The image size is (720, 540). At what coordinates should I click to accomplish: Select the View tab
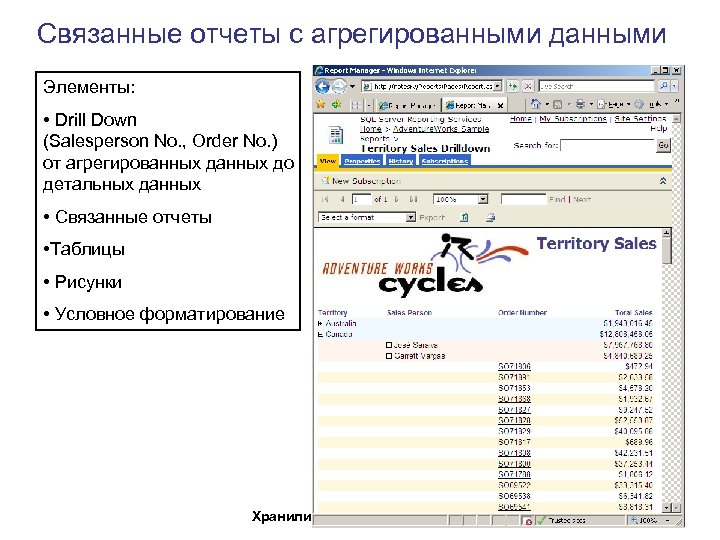[328, 161]
